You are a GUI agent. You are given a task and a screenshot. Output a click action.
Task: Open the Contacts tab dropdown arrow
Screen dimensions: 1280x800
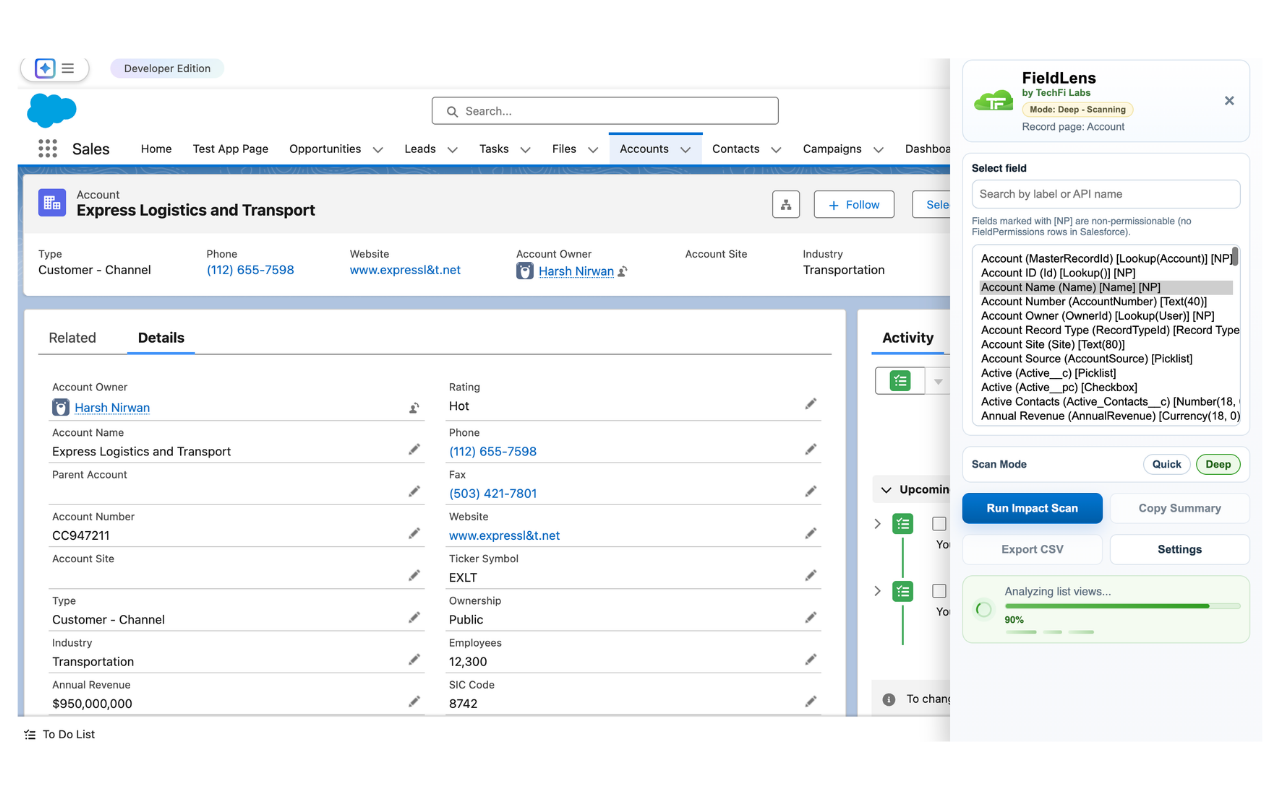pos(776,149)
